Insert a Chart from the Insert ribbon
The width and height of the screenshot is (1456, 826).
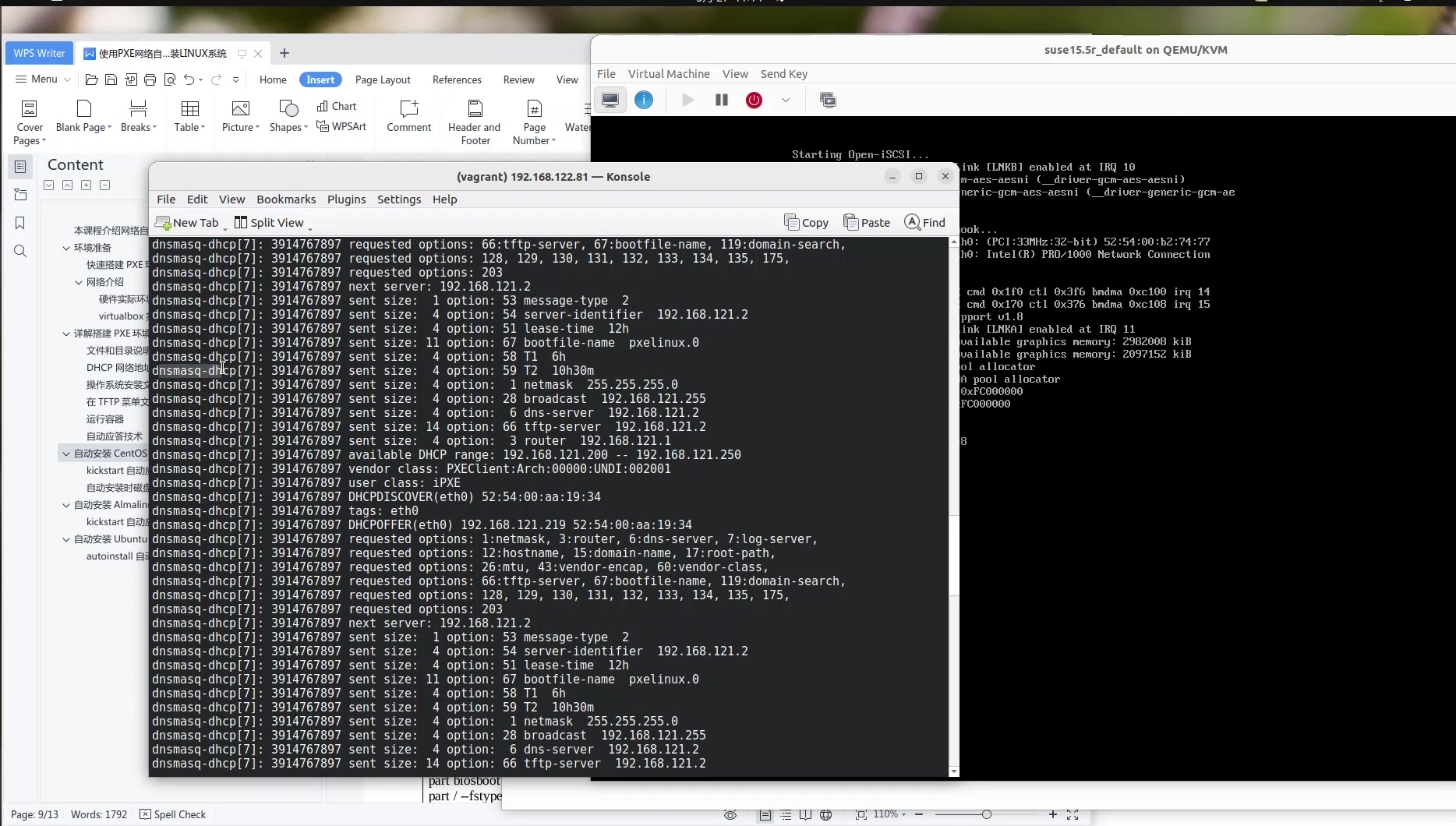point(337,106)
